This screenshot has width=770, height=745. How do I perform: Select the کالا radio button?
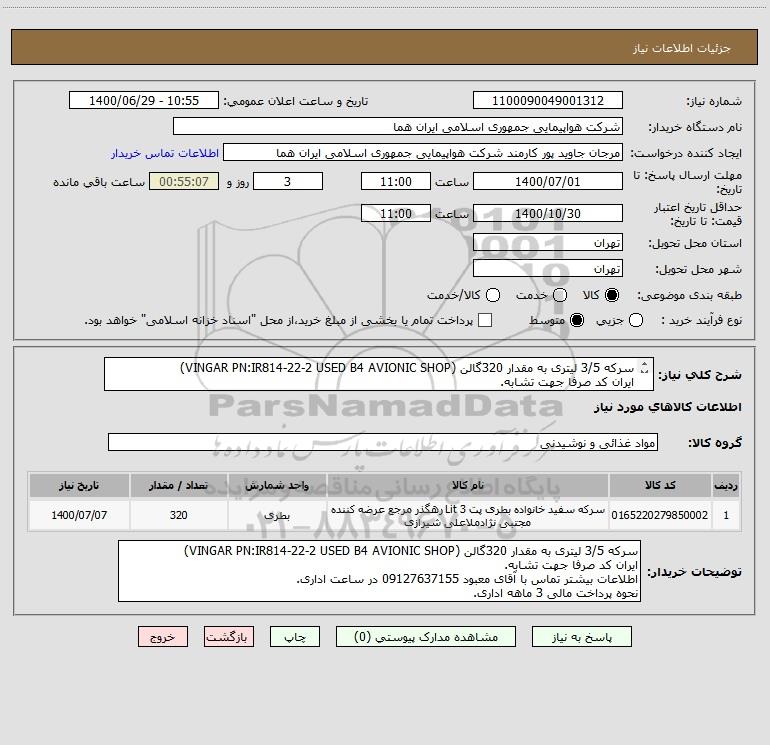click(612, 295)
